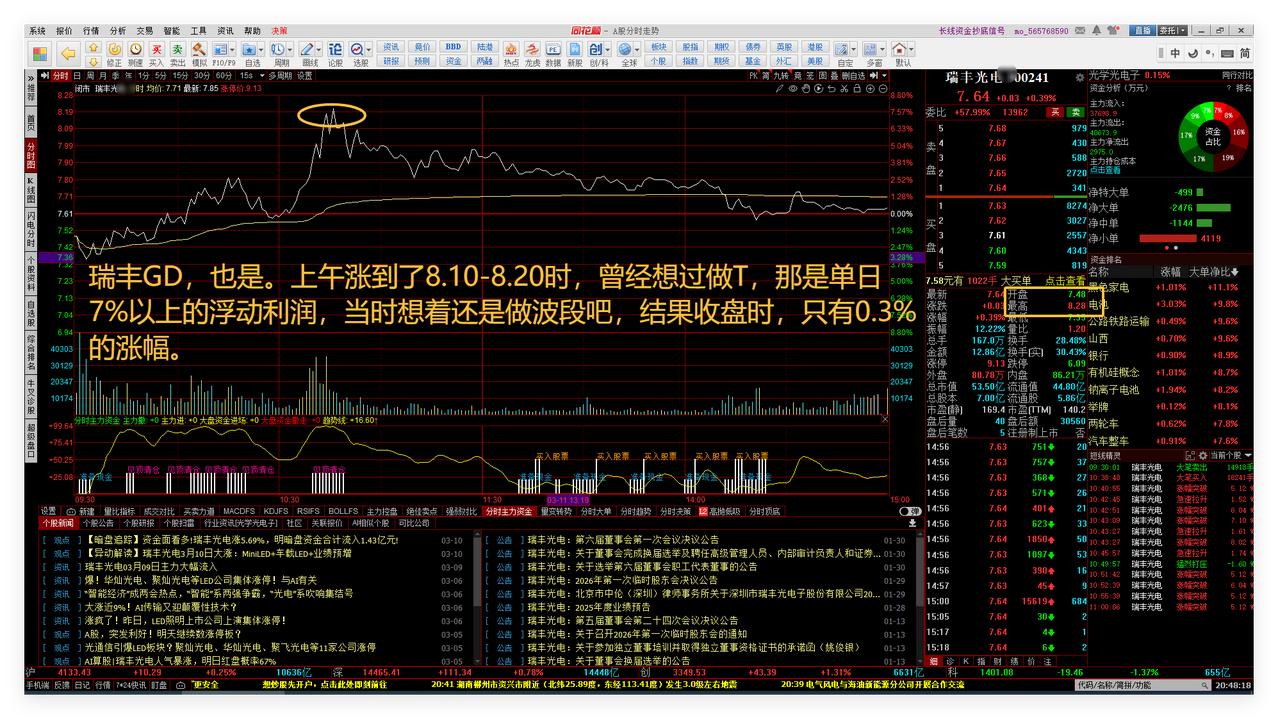Click the F10/F9 info icon
Viewport: 1278px width, 719px height.
pos(220,49)
